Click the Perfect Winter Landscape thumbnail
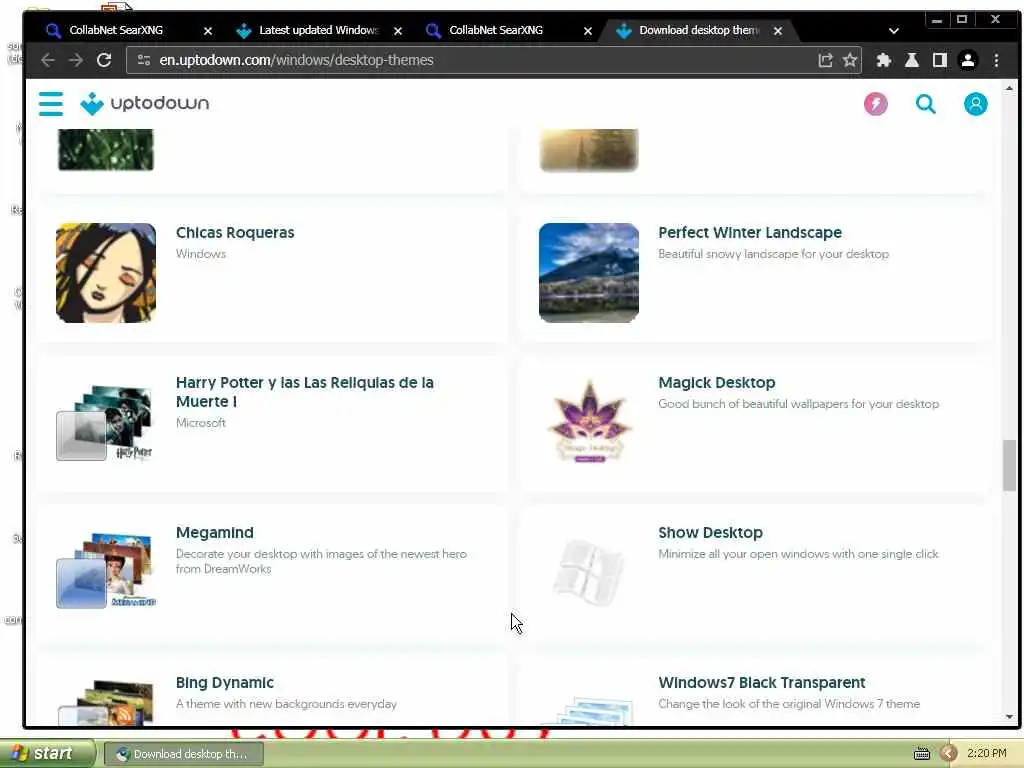The width and height of the screenshot is (1024, 768). 589,273
